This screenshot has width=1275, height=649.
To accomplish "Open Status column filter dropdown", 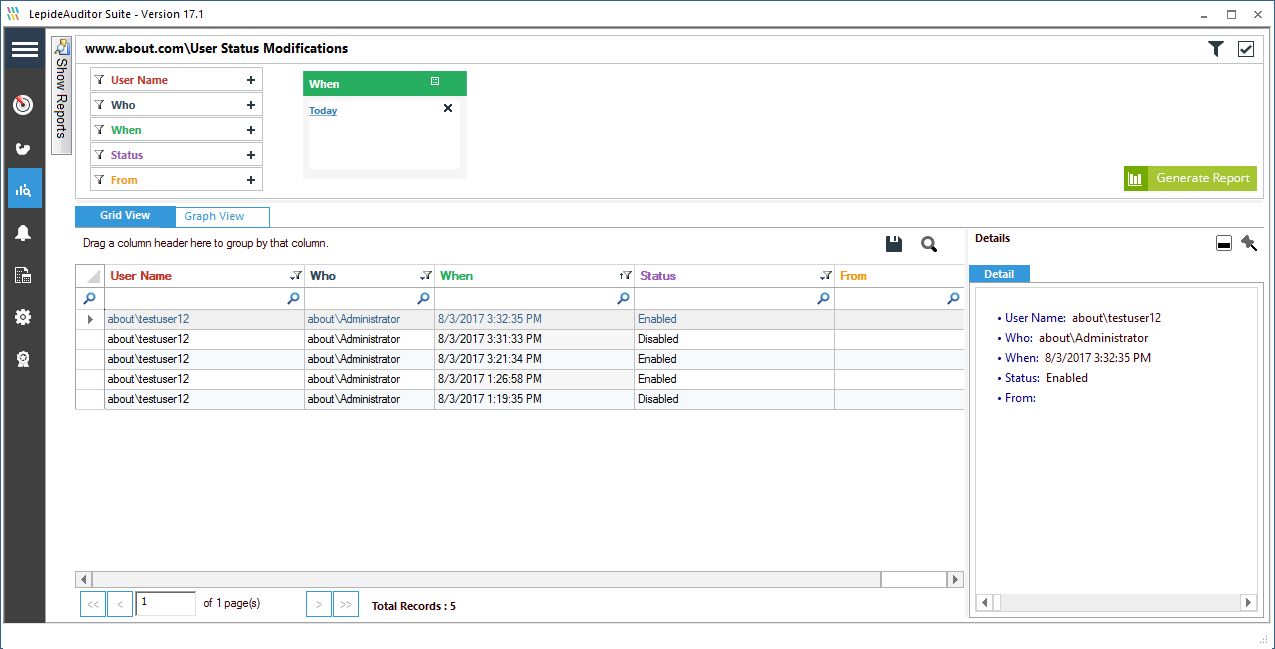I will pos(826,276).
